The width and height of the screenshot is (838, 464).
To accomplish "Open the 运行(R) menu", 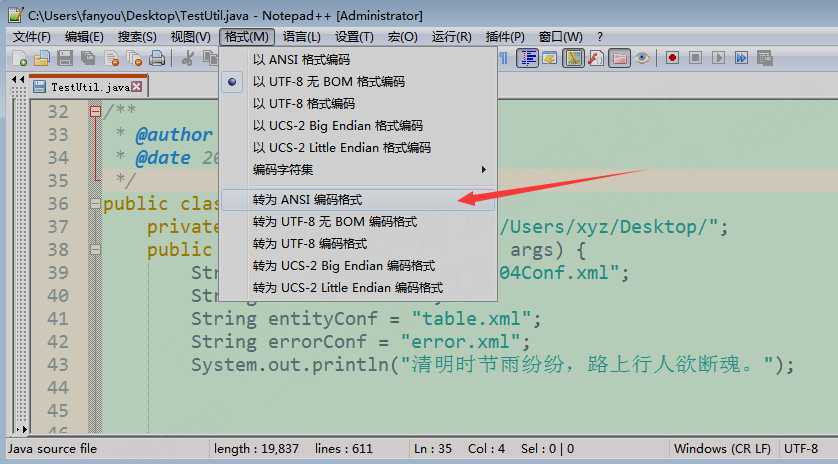I will 452,37.
